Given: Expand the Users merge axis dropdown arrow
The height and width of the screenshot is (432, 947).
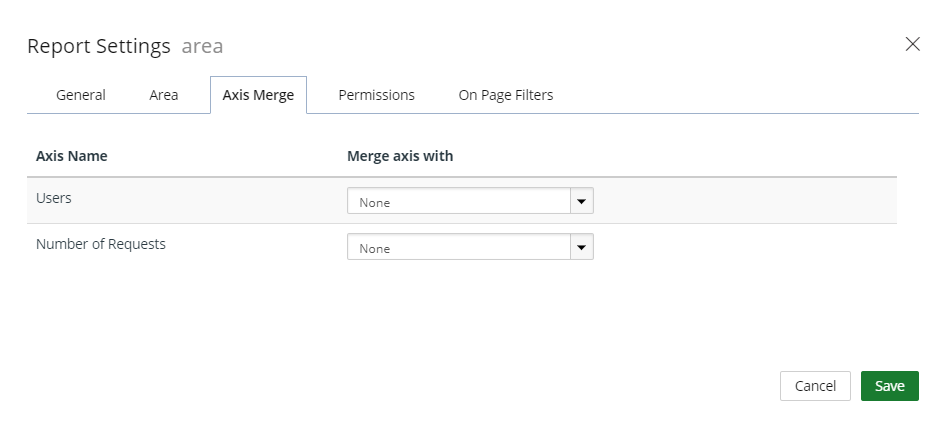Looking at the screenshot, I should (582, 201).
